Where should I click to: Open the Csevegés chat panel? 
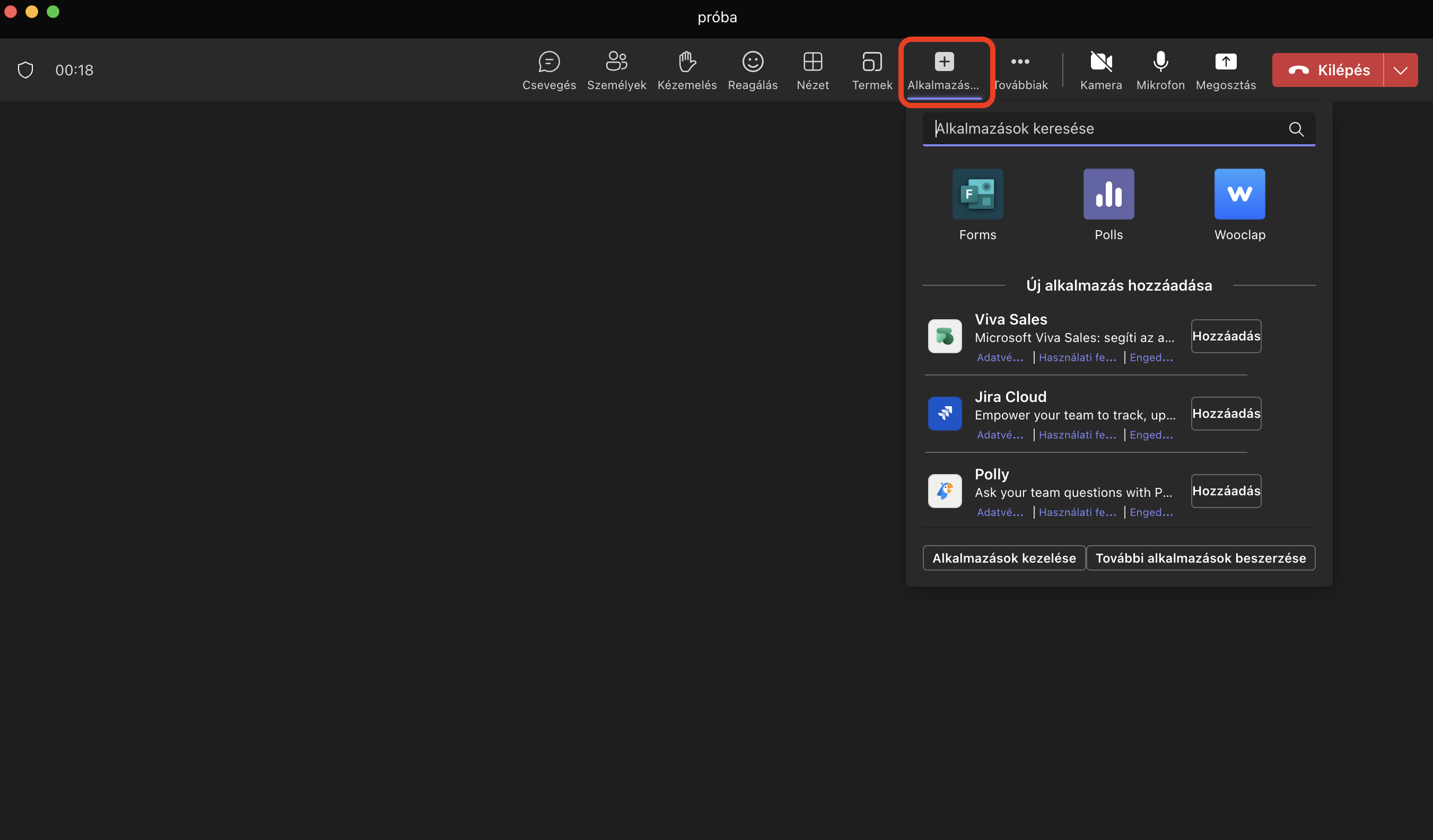(x=549, y=71)
